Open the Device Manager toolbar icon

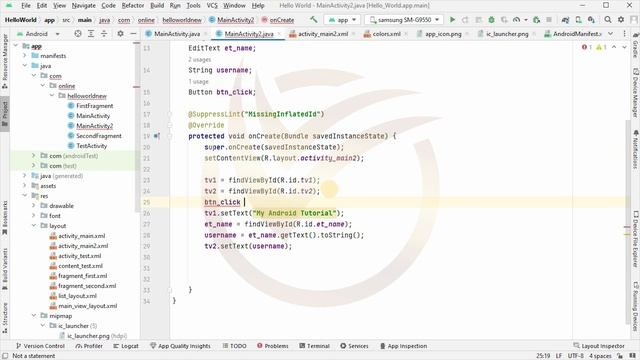click(x=578, y=20)
